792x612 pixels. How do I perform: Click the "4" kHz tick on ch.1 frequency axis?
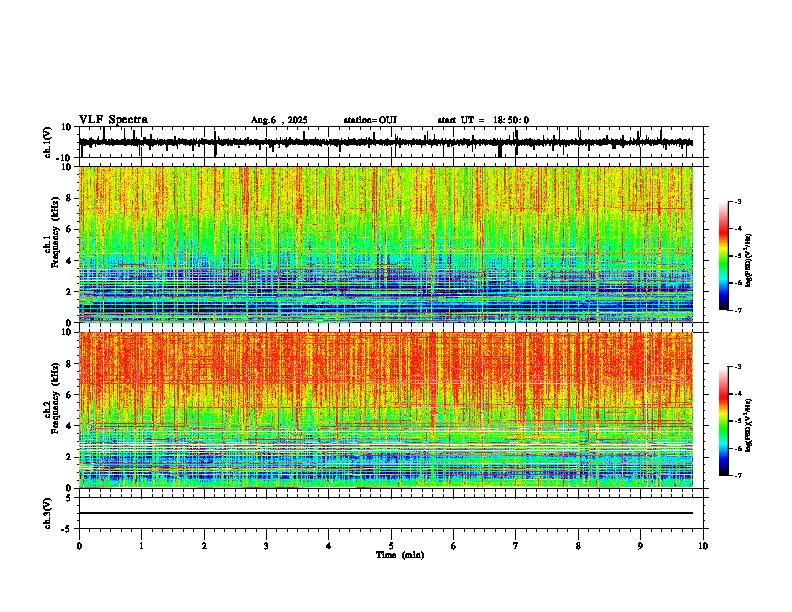click(70, 261)
